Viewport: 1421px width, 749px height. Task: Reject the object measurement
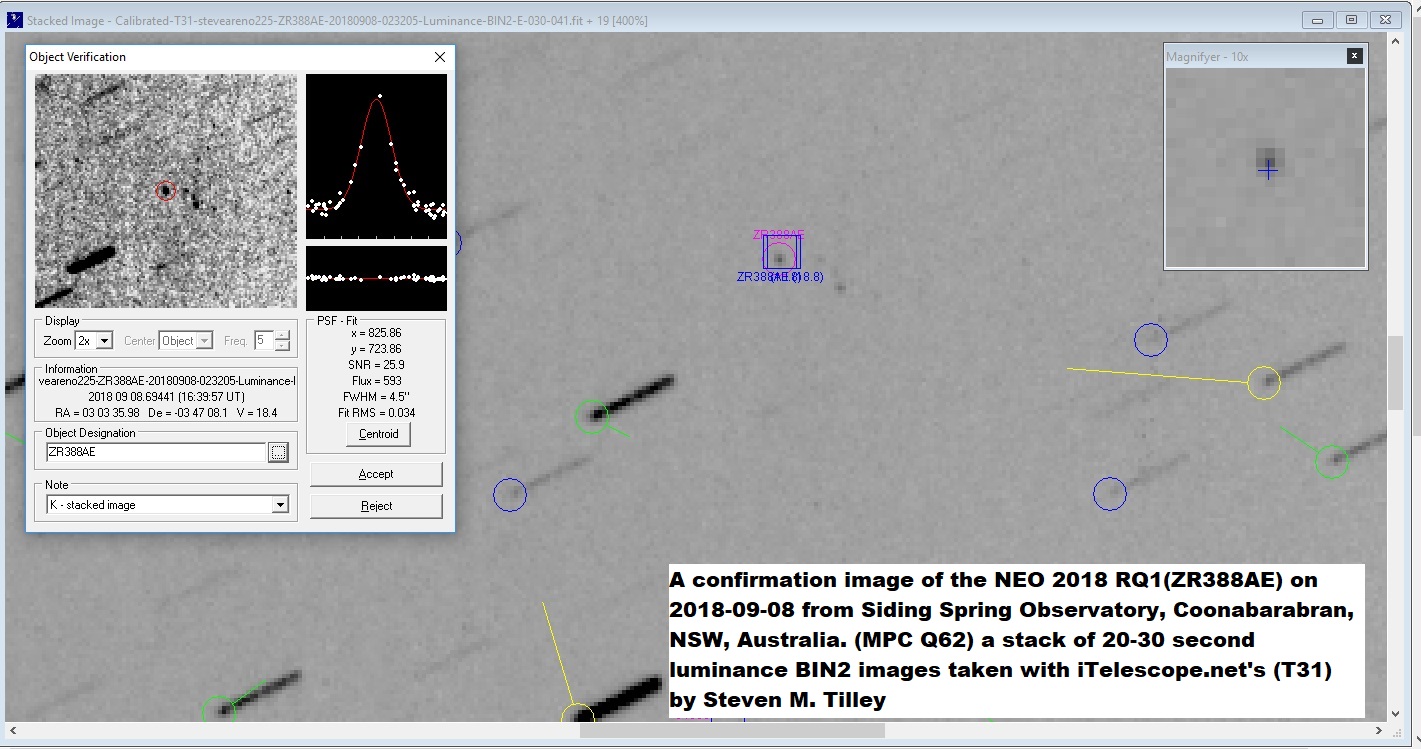376,505
